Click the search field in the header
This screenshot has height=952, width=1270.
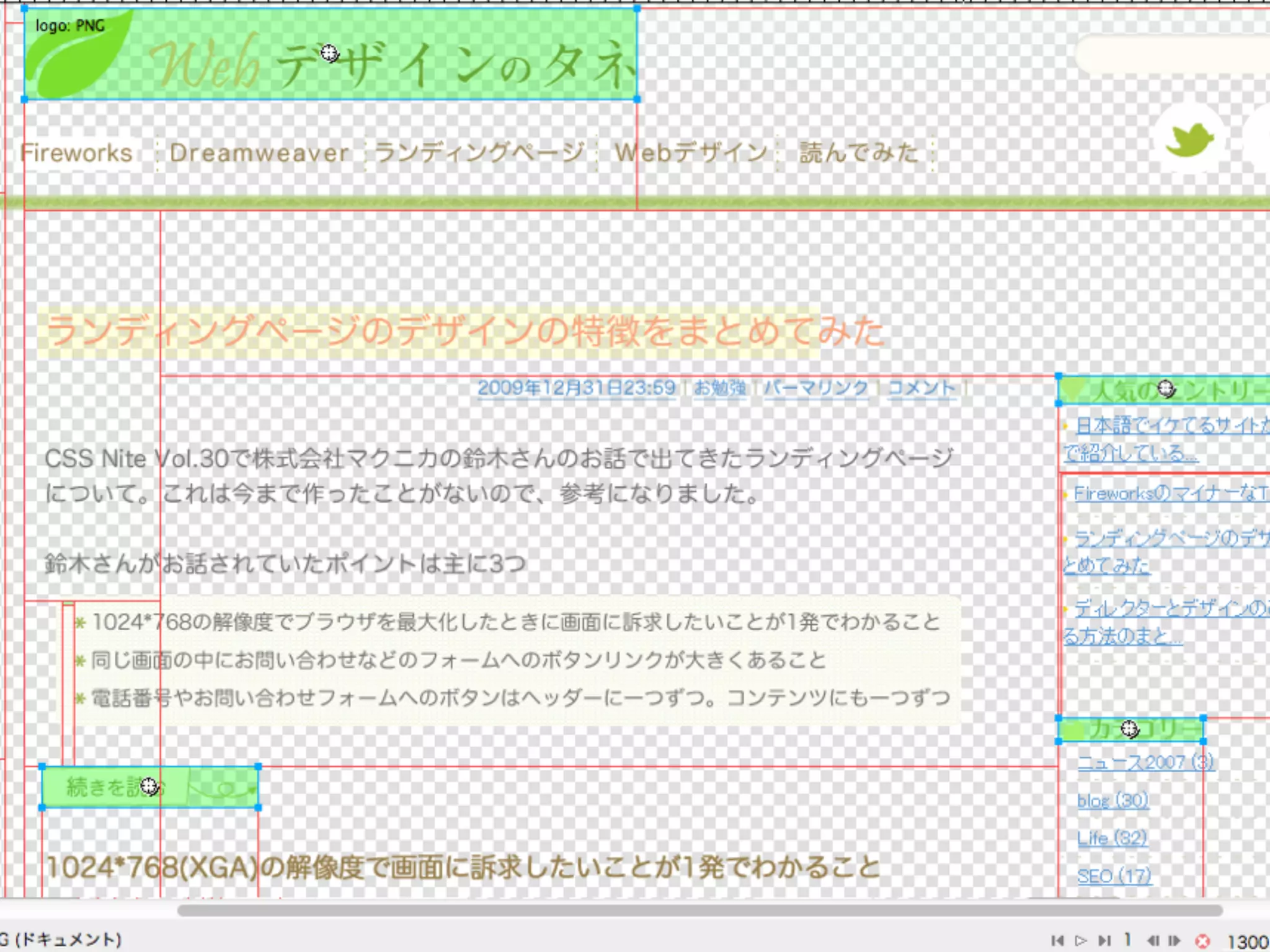(1172, 56)
